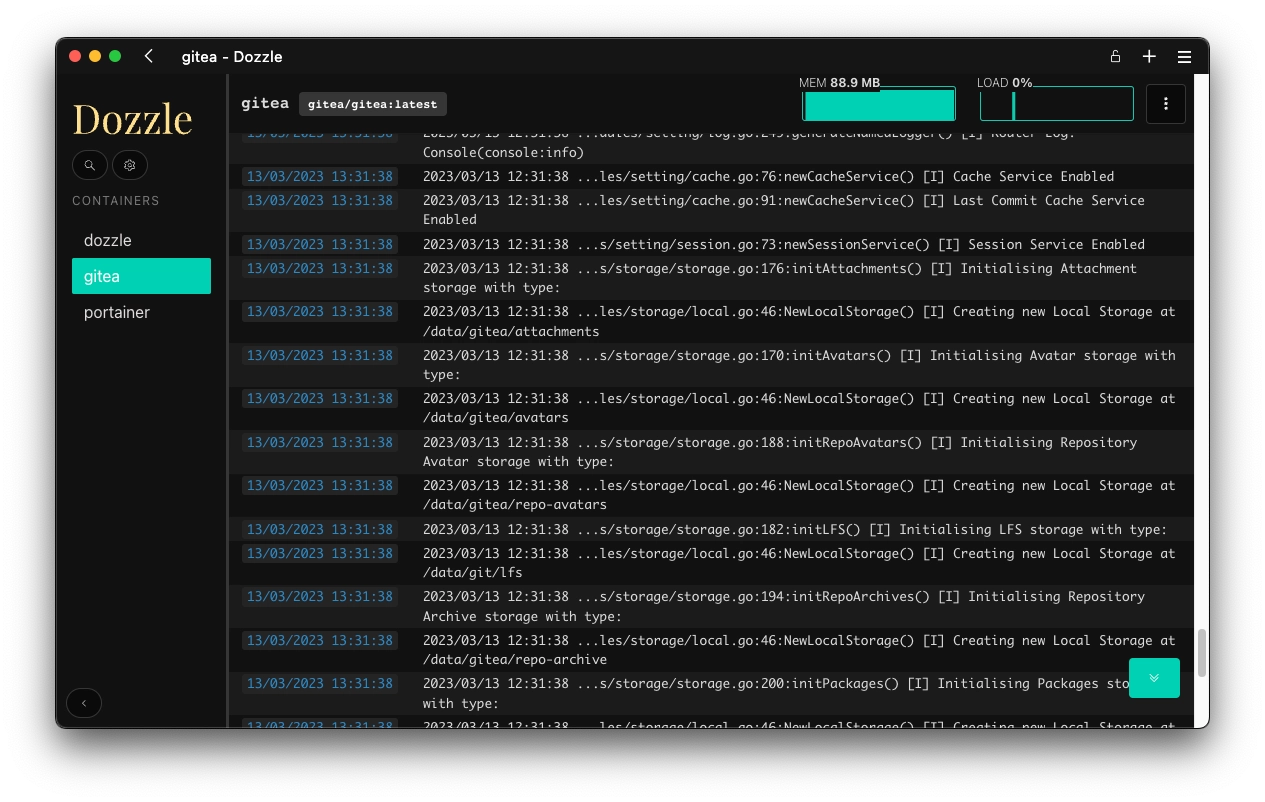Viewport: 1265px width, 802px height.
Task: Open the container actions three-dot menu
Action: pos(1166,104)
